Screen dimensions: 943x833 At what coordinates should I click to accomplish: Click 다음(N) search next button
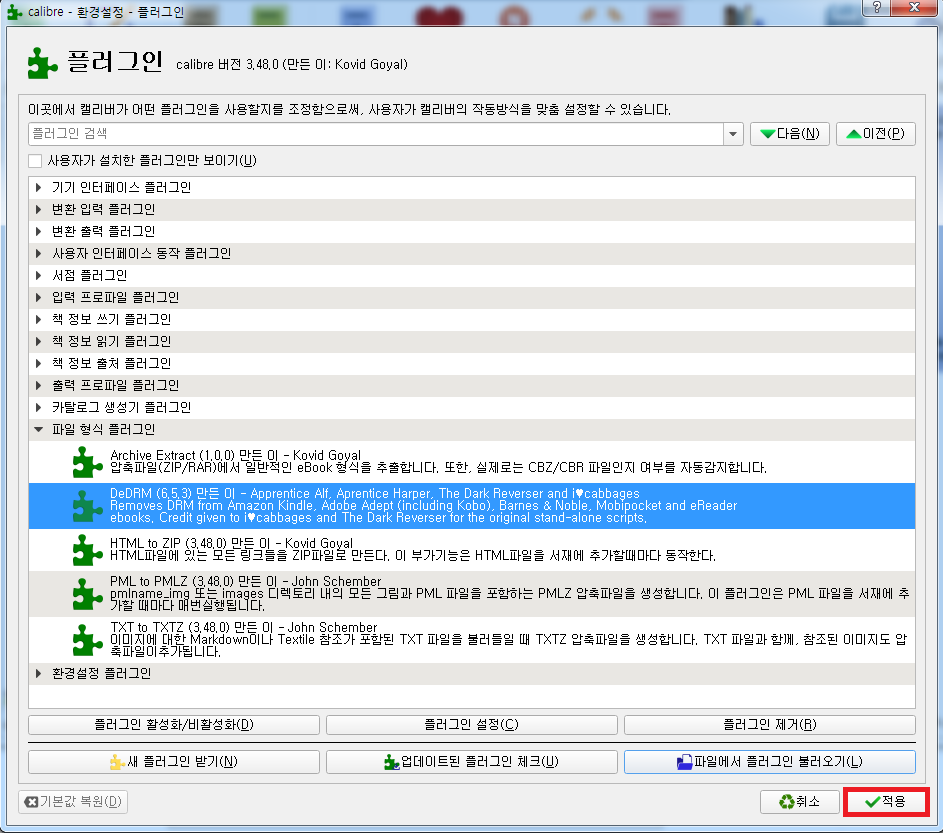[790, 134]
